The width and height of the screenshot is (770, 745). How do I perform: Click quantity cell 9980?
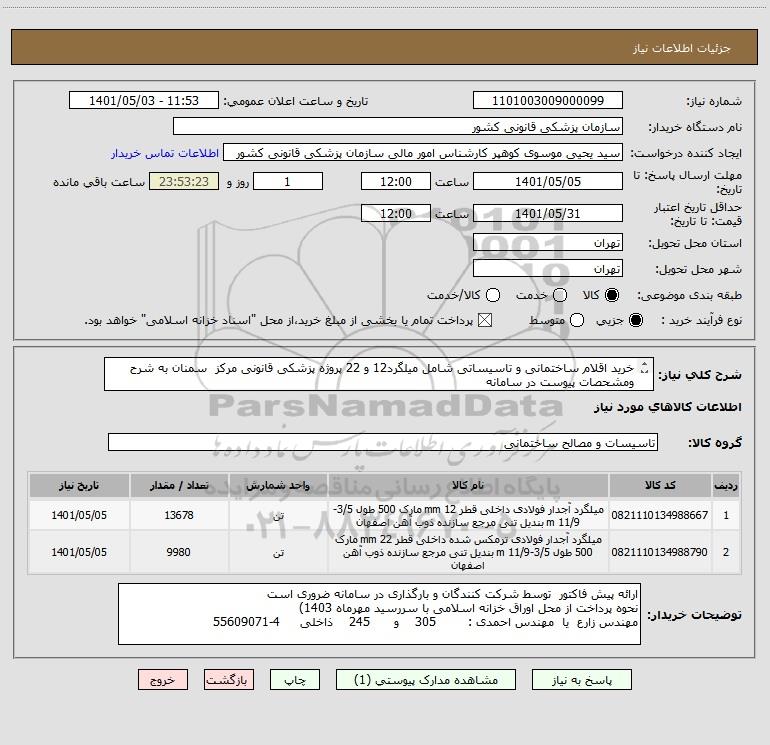(x=178, y=552)
